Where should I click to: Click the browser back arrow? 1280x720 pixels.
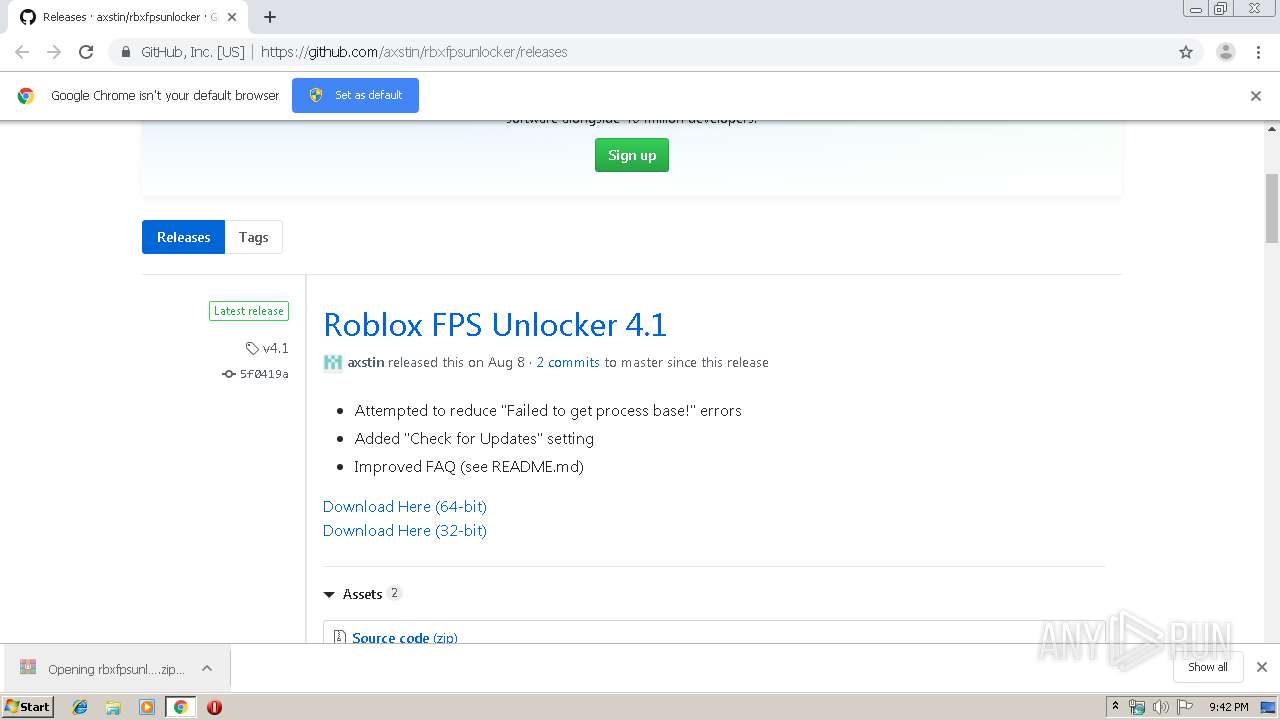pos(22,52)
